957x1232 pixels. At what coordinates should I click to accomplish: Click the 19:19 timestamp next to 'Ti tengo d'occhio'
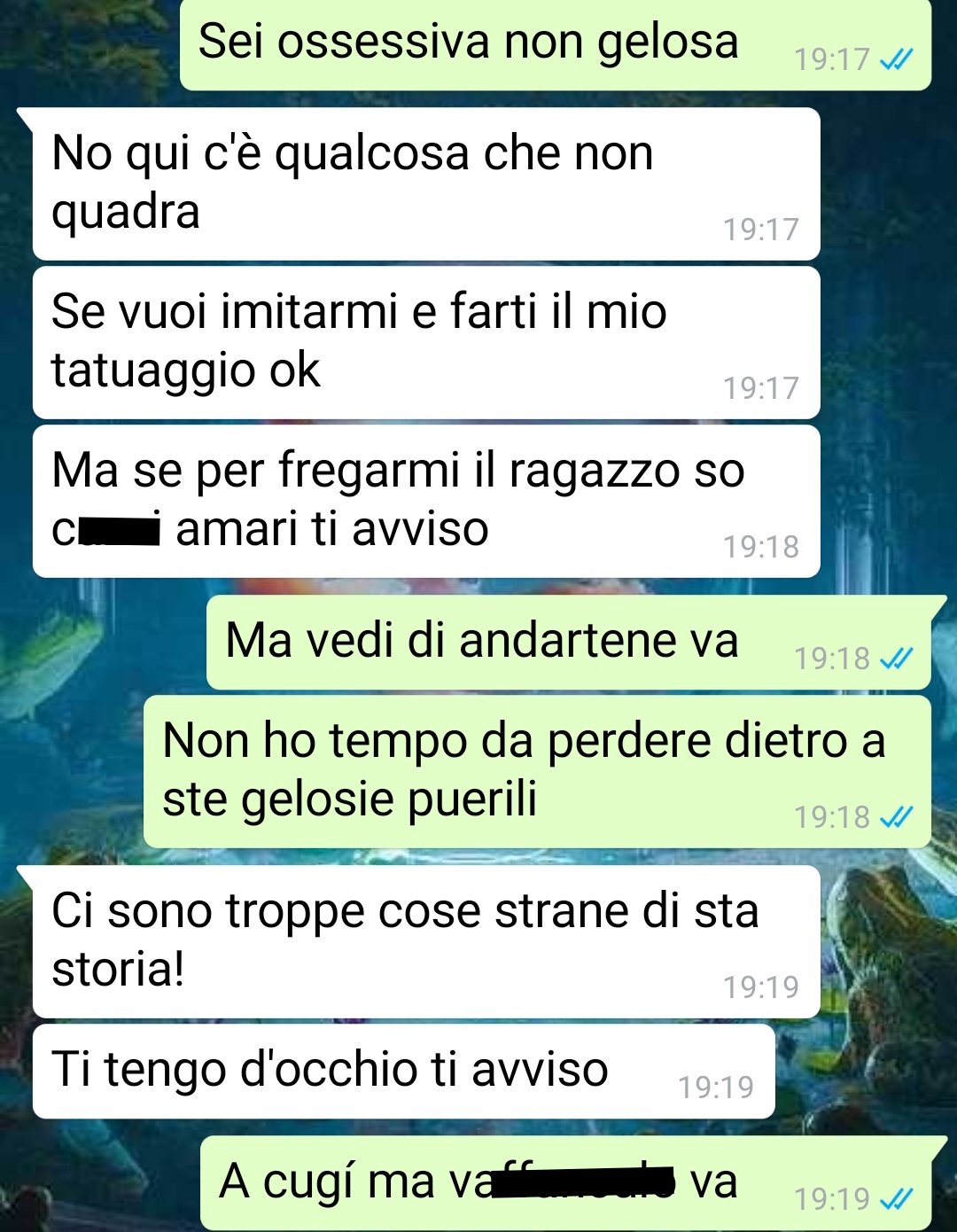[x=716, y=1087]
